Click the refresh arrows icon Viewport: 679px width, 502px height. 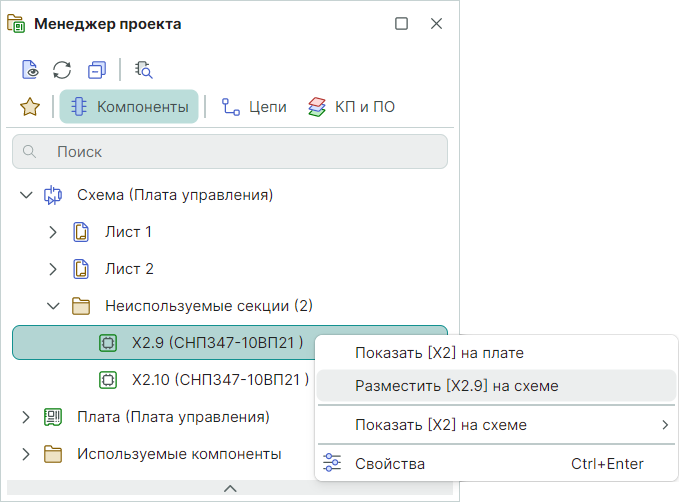click(62, 70)
